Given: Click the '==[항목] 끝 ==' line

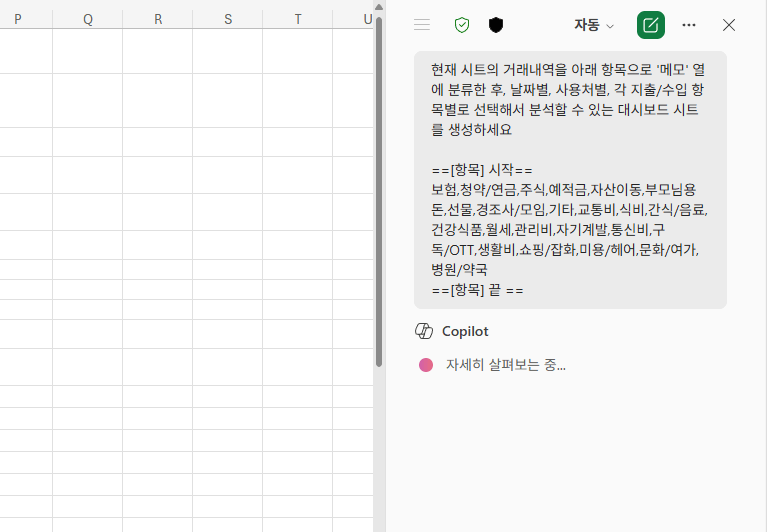Looking at the screenshot, I should tap(477, 290).
